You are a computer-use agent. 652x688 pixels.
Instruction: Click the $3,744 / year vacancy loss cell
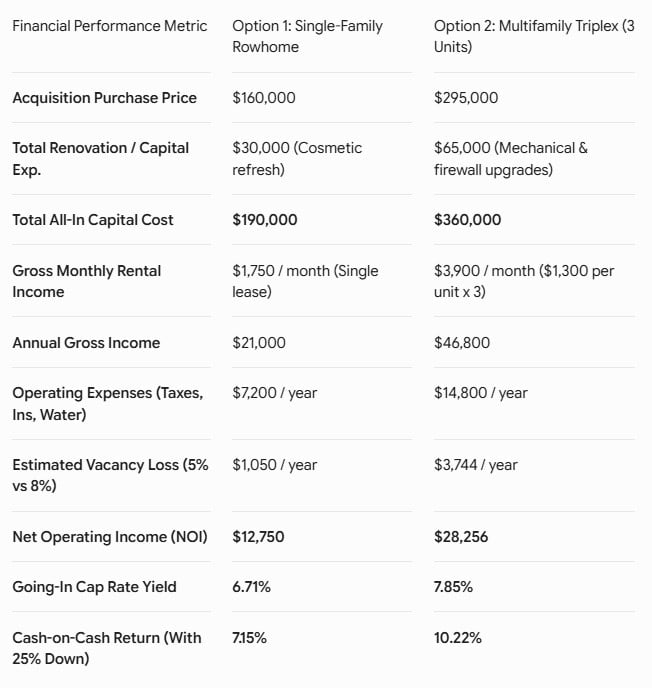[x=476, y=465]
